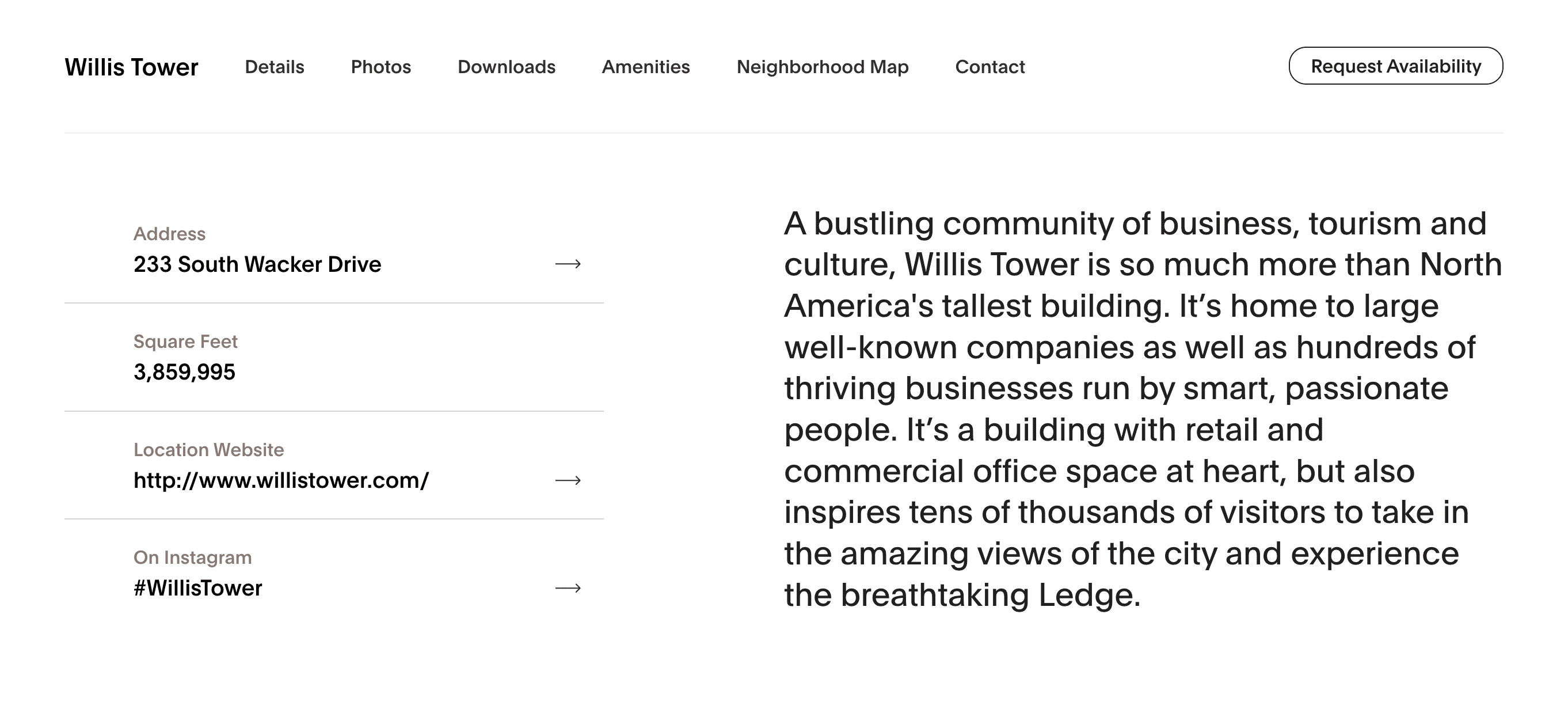This screenshot has height=713, width=1568.
Task: Click the arrow icon beside the address
Action: [x=568, y=264]
